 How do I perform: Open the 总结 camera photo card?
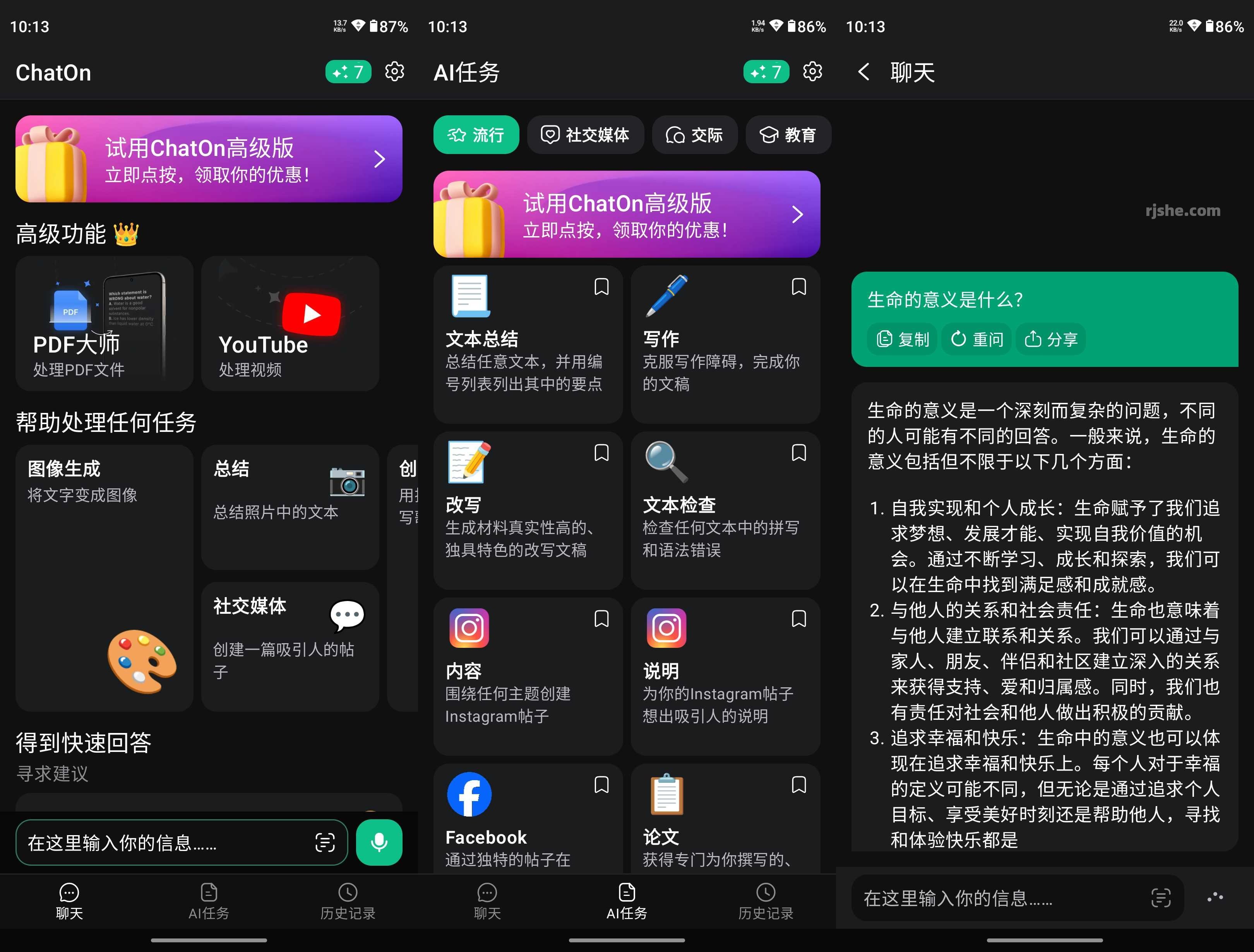coord(290,507)
